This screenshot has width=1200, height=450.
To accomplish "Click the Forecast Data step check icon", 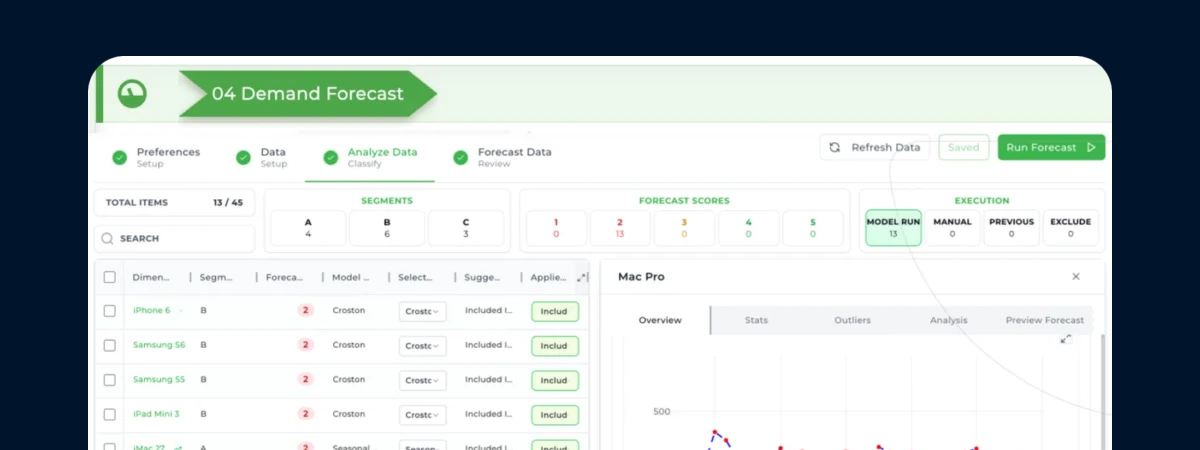I will tap(461, 157).
